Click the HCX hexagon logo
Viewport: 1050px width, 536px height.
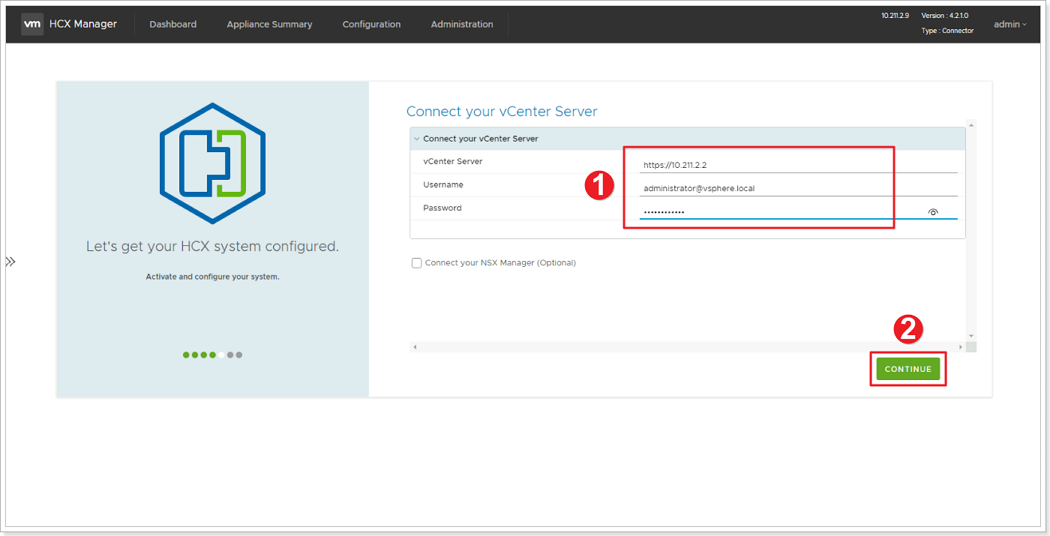212,163
